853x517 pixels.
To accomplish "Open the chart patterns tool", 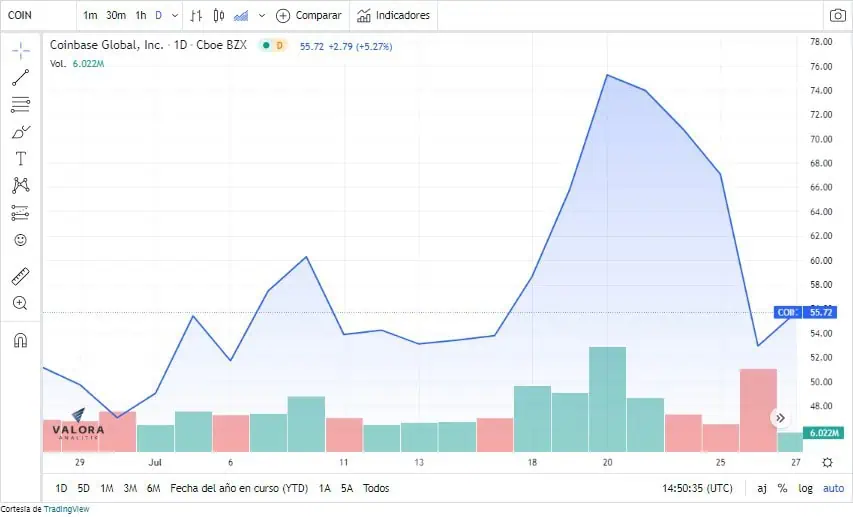I will click(21, 186).
